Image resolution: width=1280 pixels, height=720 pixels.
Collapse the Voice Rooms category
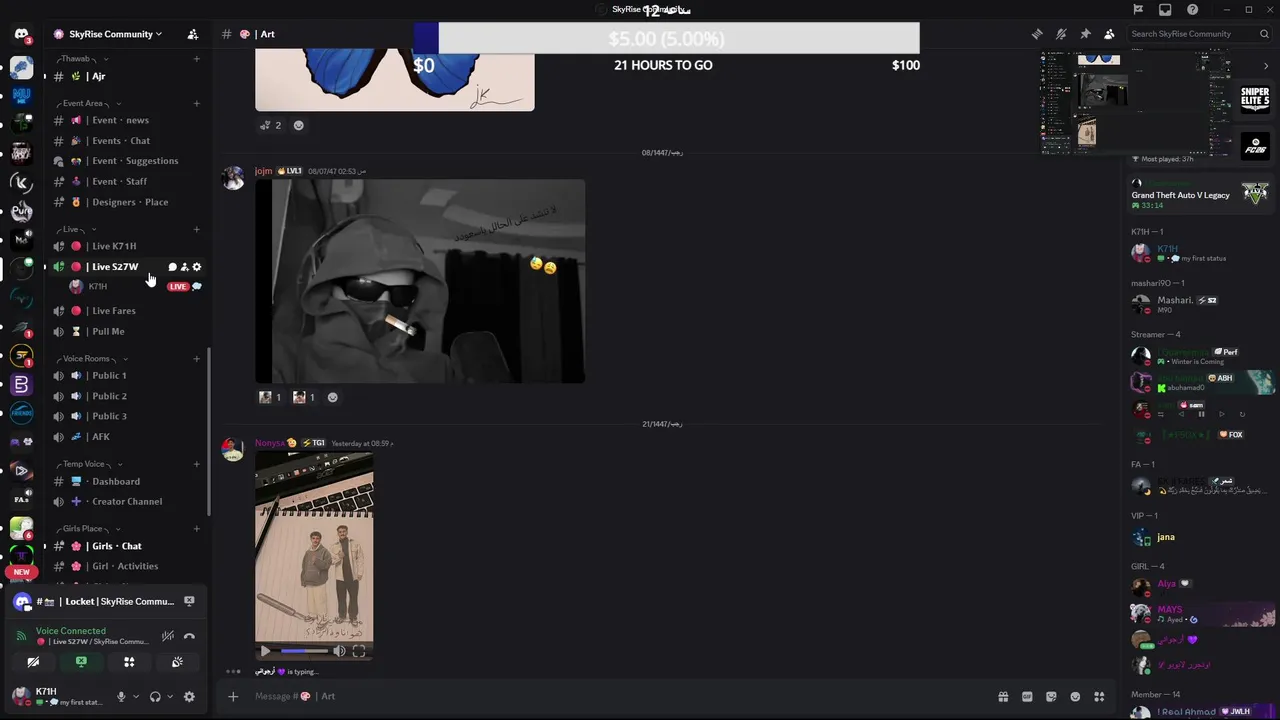91,358
